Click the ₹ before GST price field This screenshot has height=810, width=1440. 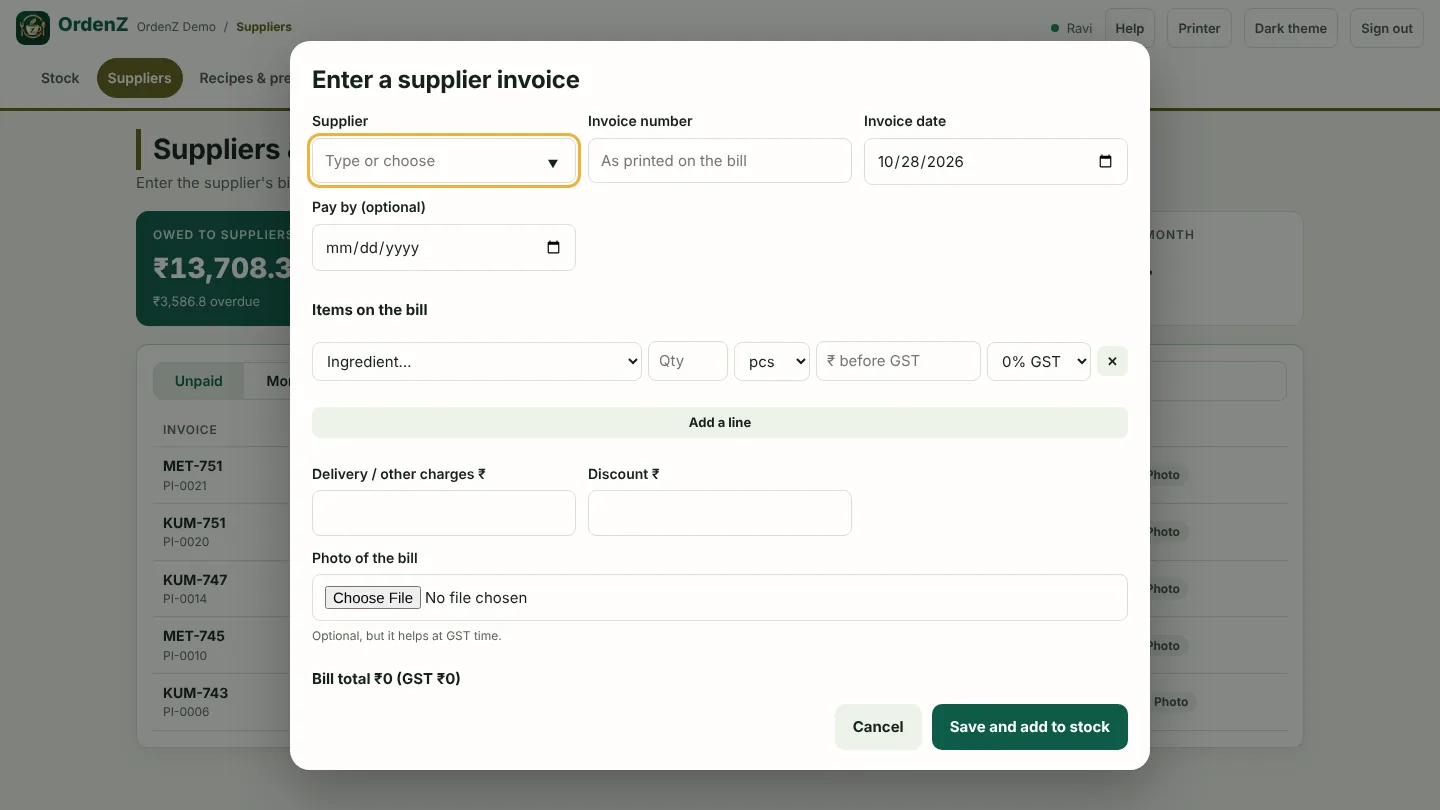pos(898,361)
